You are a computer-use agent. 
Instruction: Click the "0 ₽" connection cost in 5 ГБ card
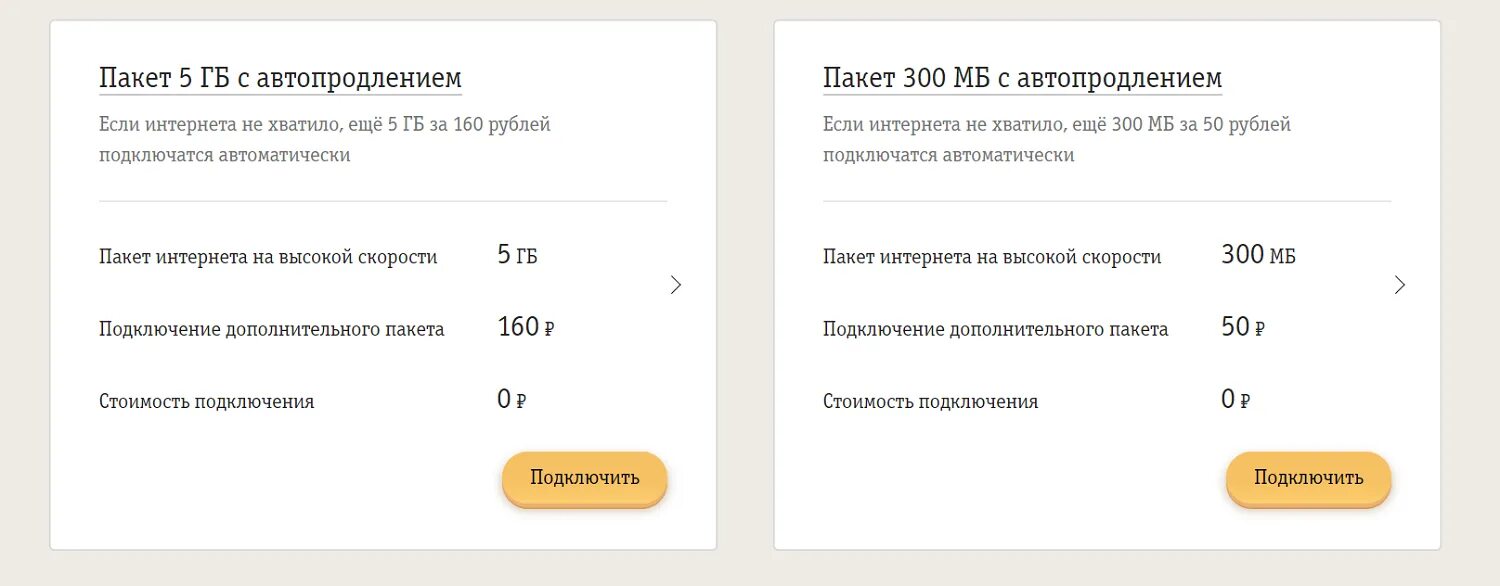click(511, 400)
